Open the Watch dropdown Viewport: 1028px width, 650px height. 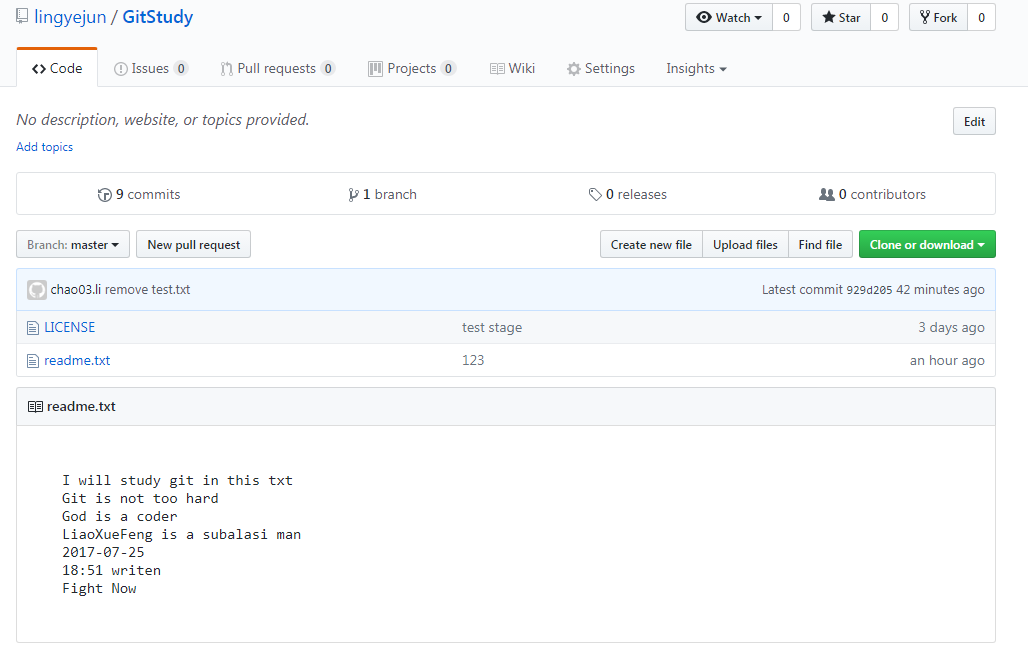click(729, 18)
